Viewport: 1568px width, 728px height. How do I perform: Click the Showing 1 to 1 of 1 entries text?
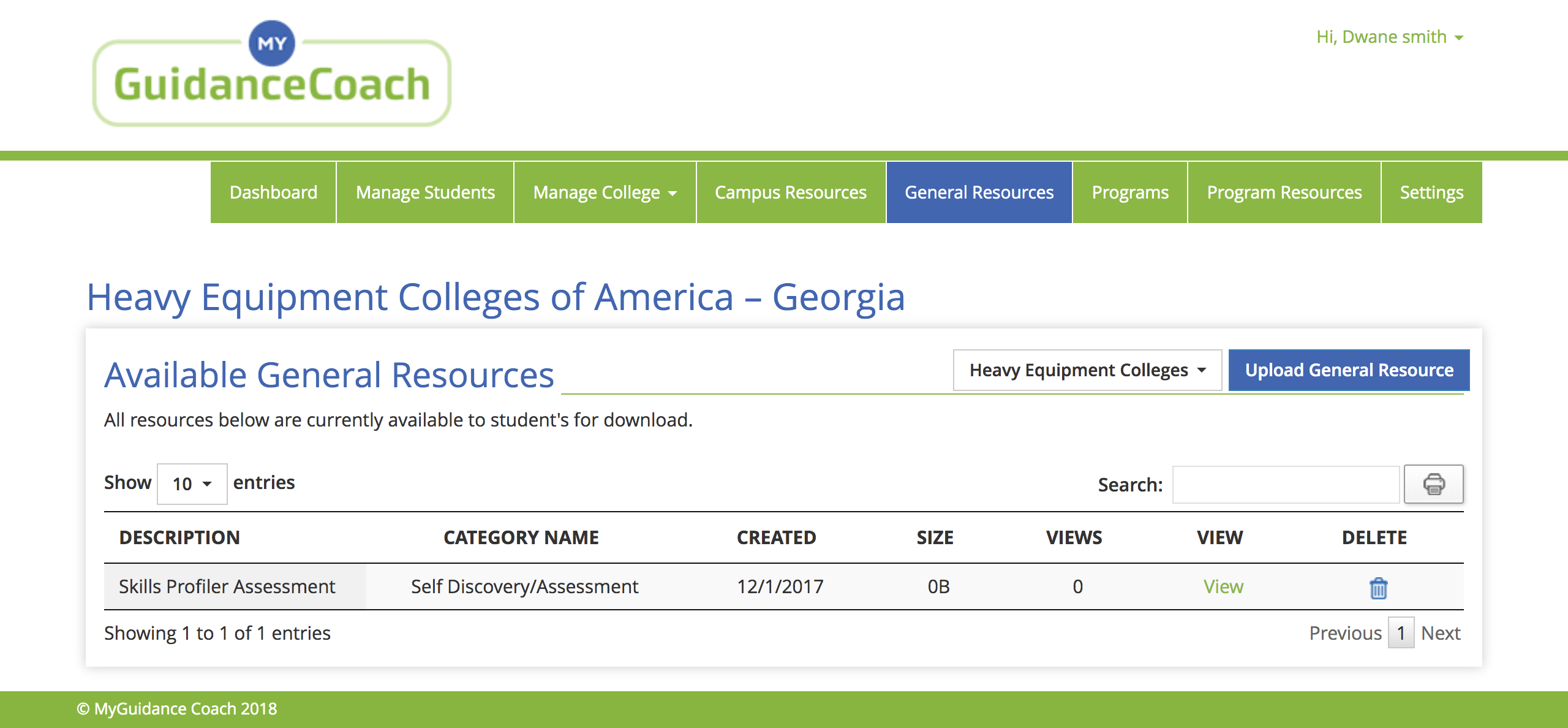pyautogui.click(x=217, y=633)
